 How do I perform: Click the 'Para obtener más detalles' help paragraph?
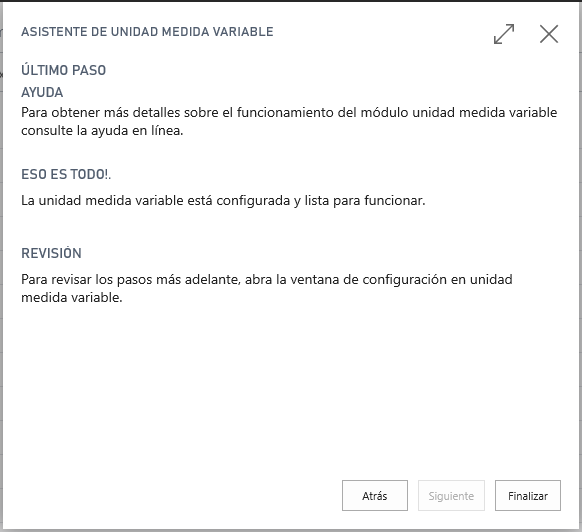(x=289, y=121)
